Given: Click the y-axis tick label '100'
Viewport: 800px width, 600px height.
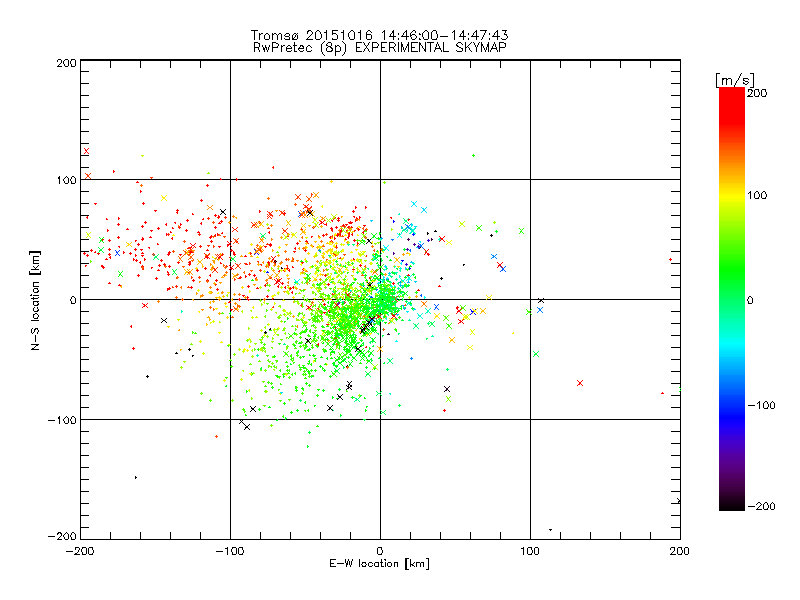Looking at the screenshot, I should point(66,180).
